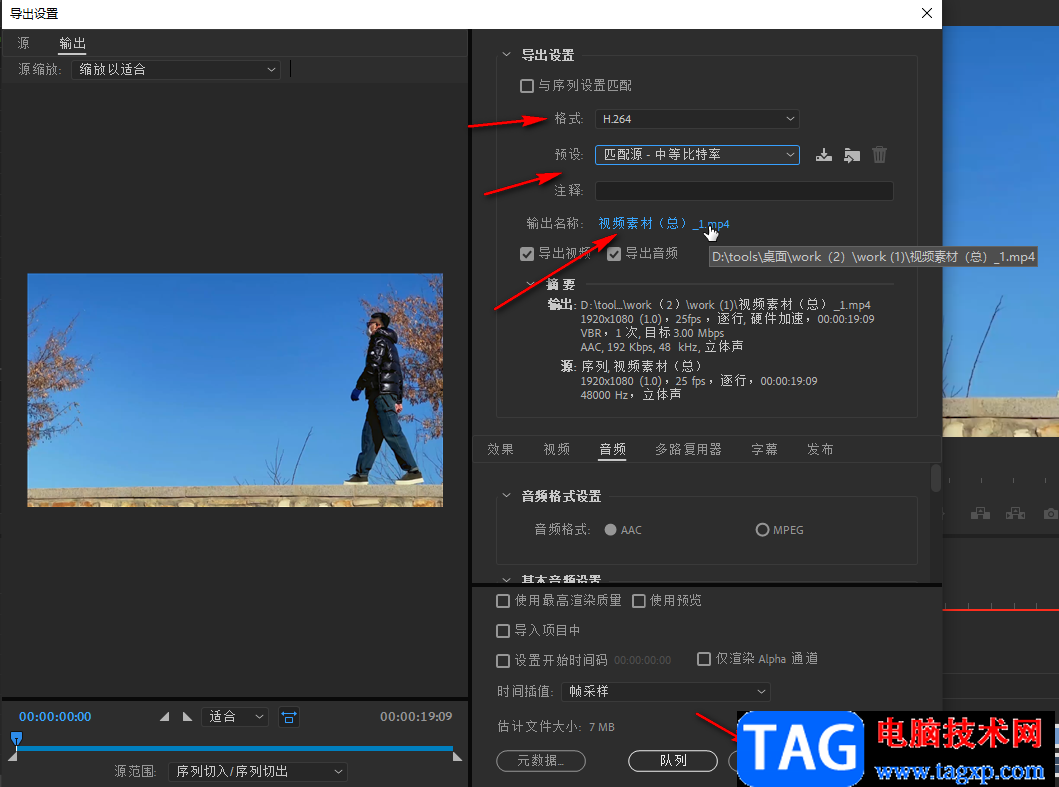Click current timecode 00:00:00:00
The height and width of the screenshot is (787, 1059).
pyautogui.click(x=55, y=717)
